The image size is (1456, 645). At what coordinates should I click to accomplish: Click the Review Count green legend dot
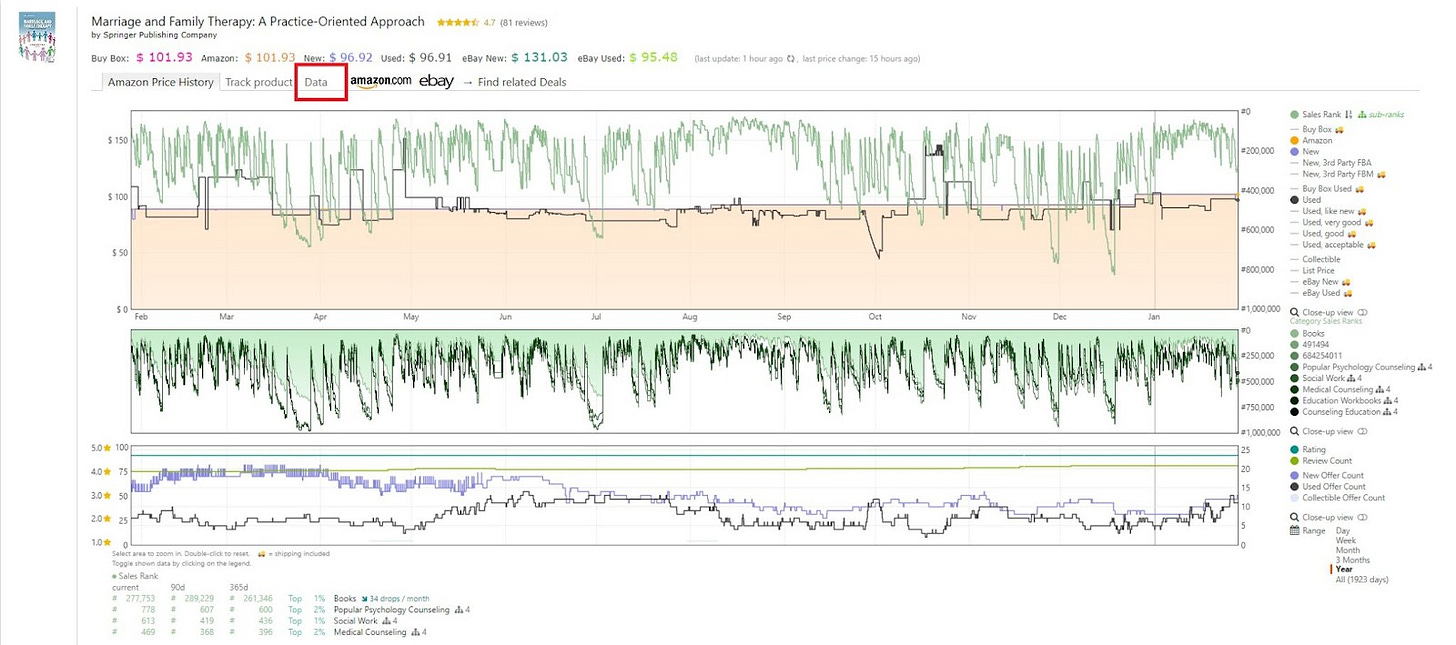[1294, 461]
